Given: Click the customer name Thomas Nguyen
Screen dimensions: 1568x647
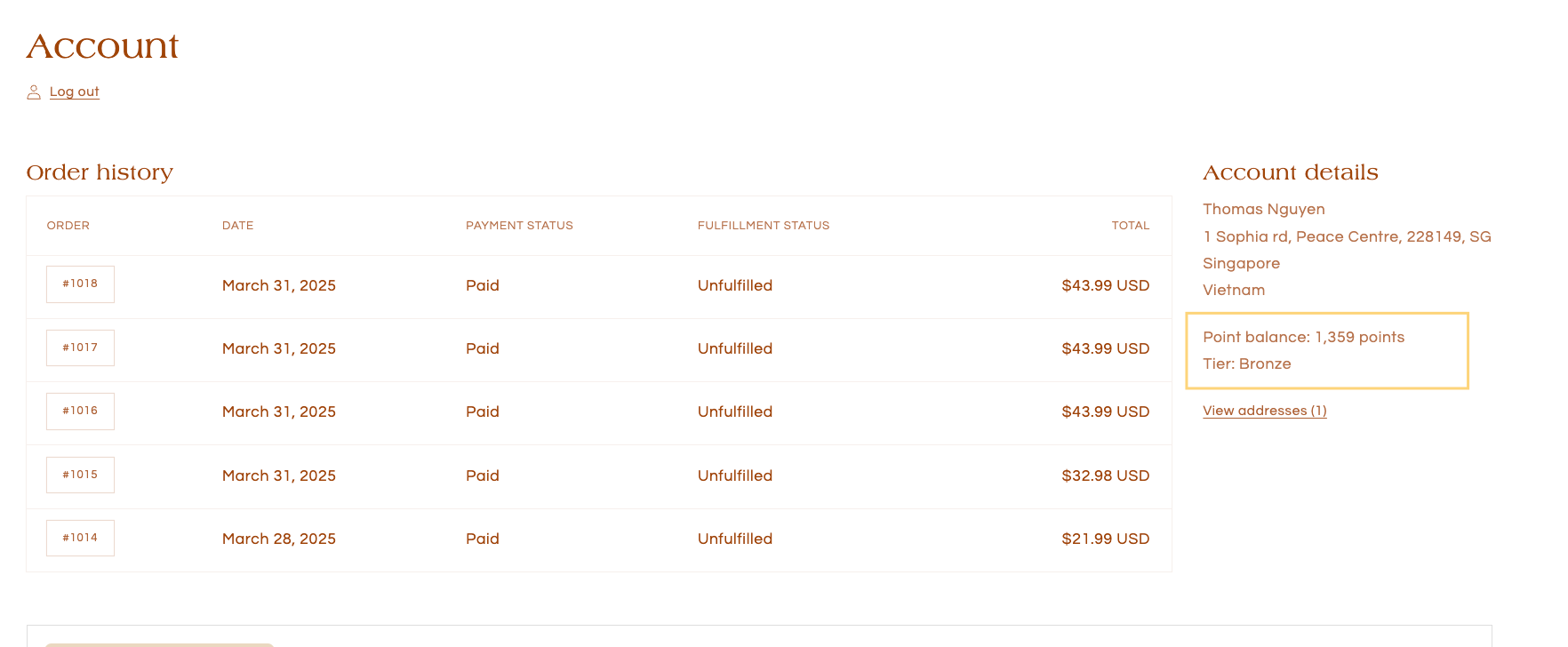Looking at the screenshot, I should pyautogui.click(x=1263, y=209).
